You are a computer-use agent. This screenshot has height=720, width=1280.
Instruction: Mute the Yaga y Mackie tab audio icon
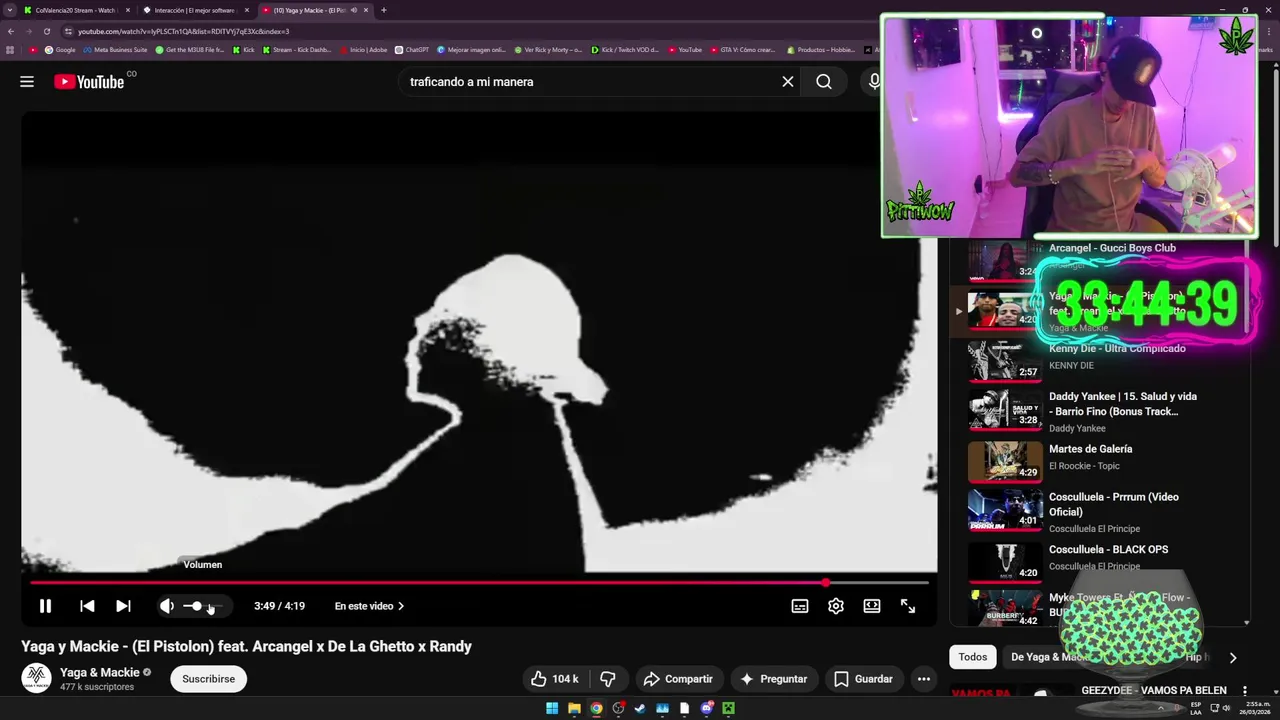(x=353, y=10)
